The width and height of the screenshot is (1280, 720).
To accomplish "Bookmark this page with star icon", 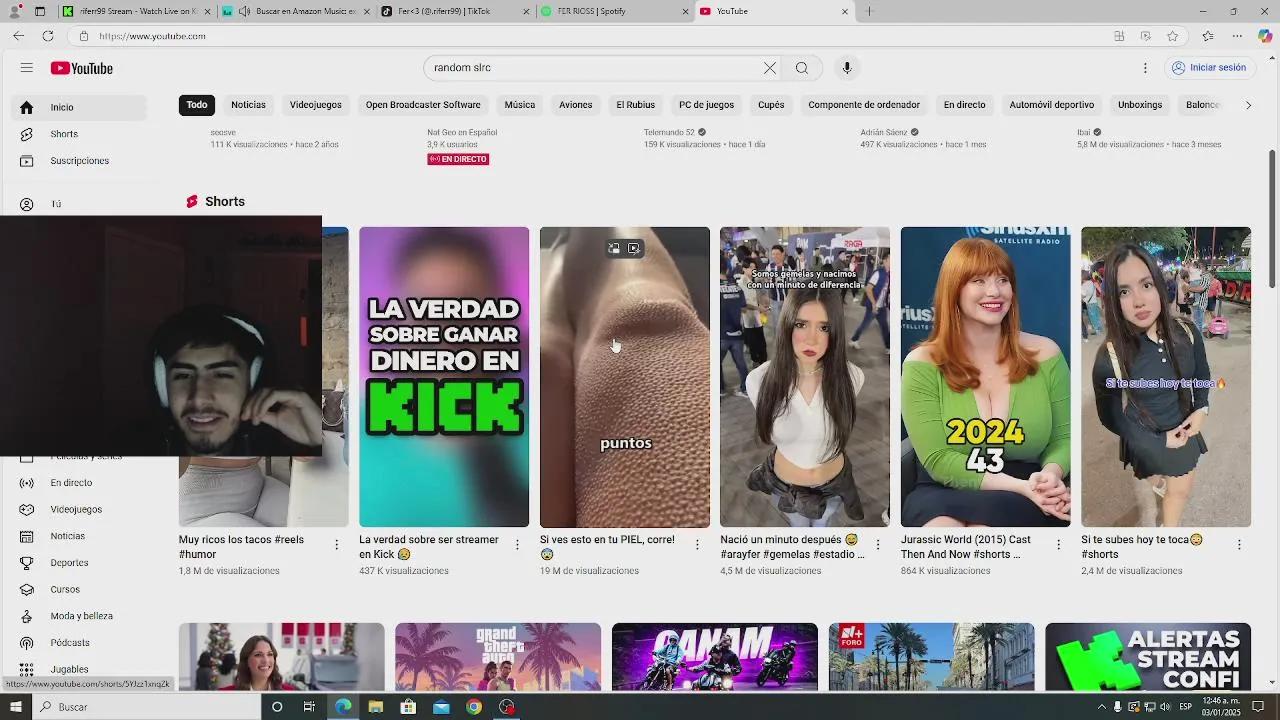I will [x=1172, y=36].
